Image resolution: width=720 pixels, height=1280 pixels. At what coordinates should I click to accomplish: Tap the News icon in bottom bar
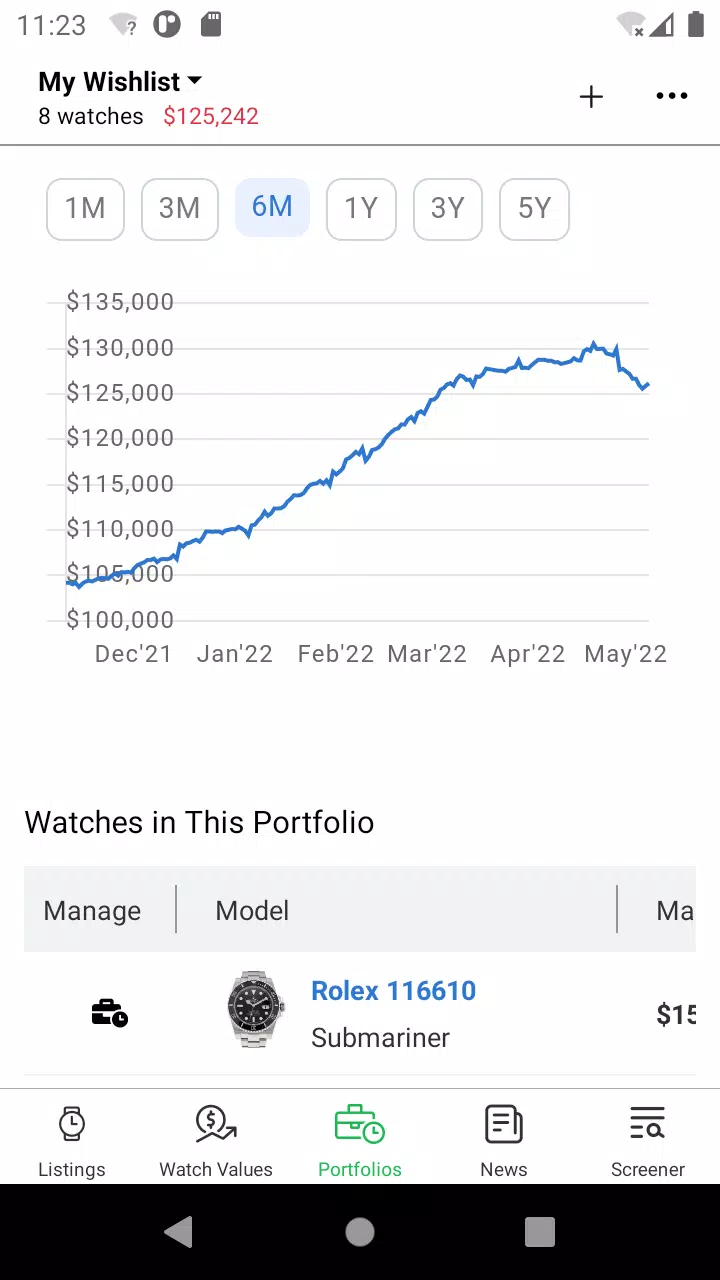[x=504, y=1124]
